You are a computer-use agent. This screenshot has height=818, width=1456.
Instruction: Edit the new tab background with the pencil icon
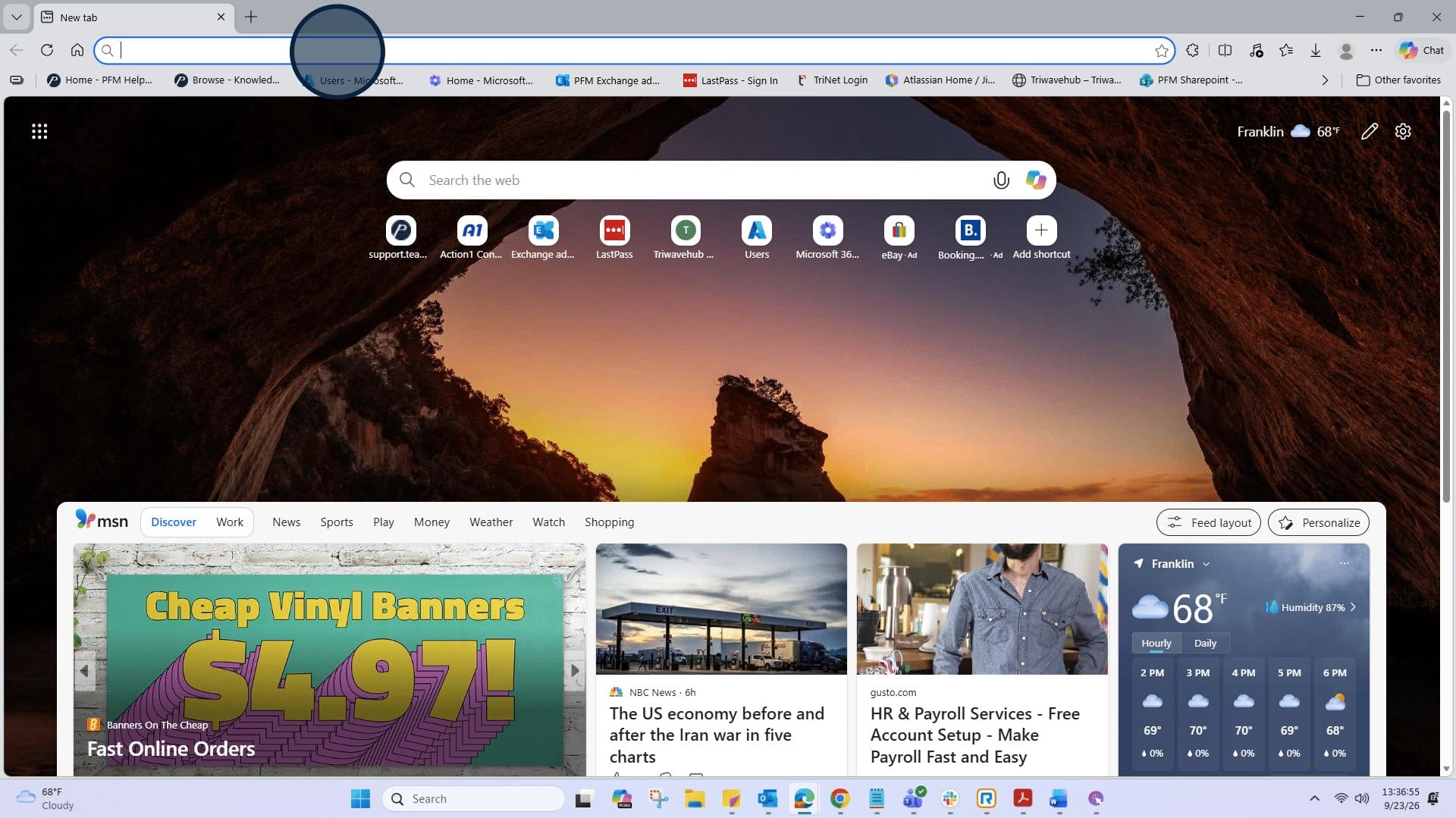coord(1370,131)
